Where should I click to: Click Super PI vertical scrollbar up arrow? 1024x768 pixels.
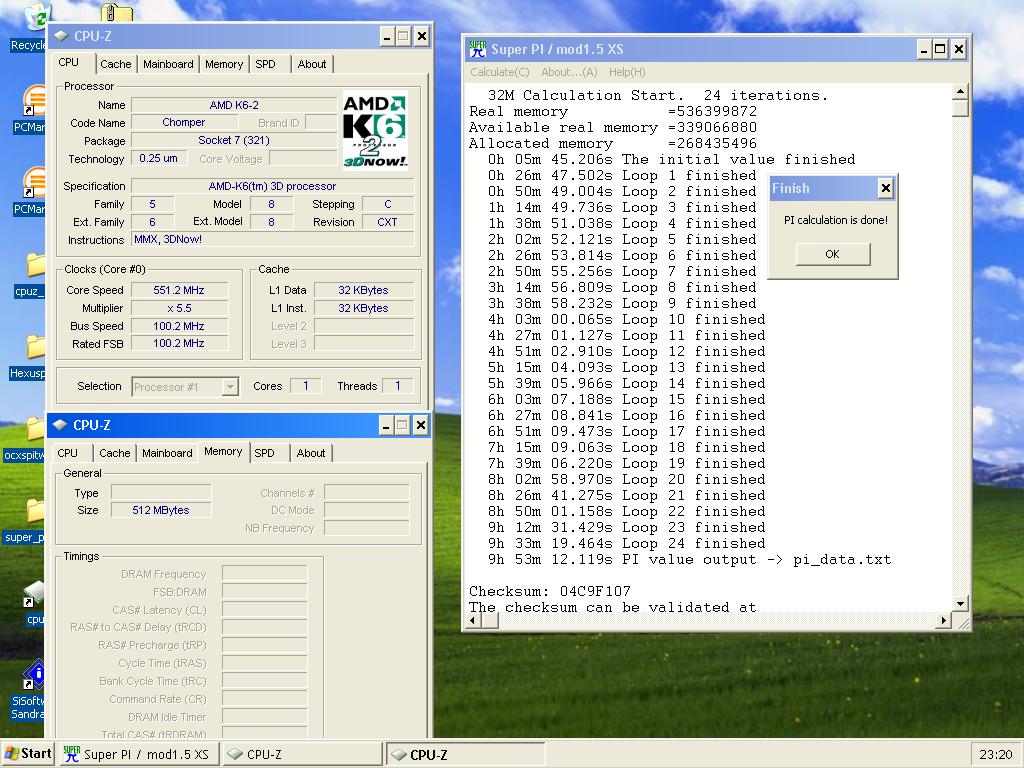pyautogui.click(x=960, y=91)
